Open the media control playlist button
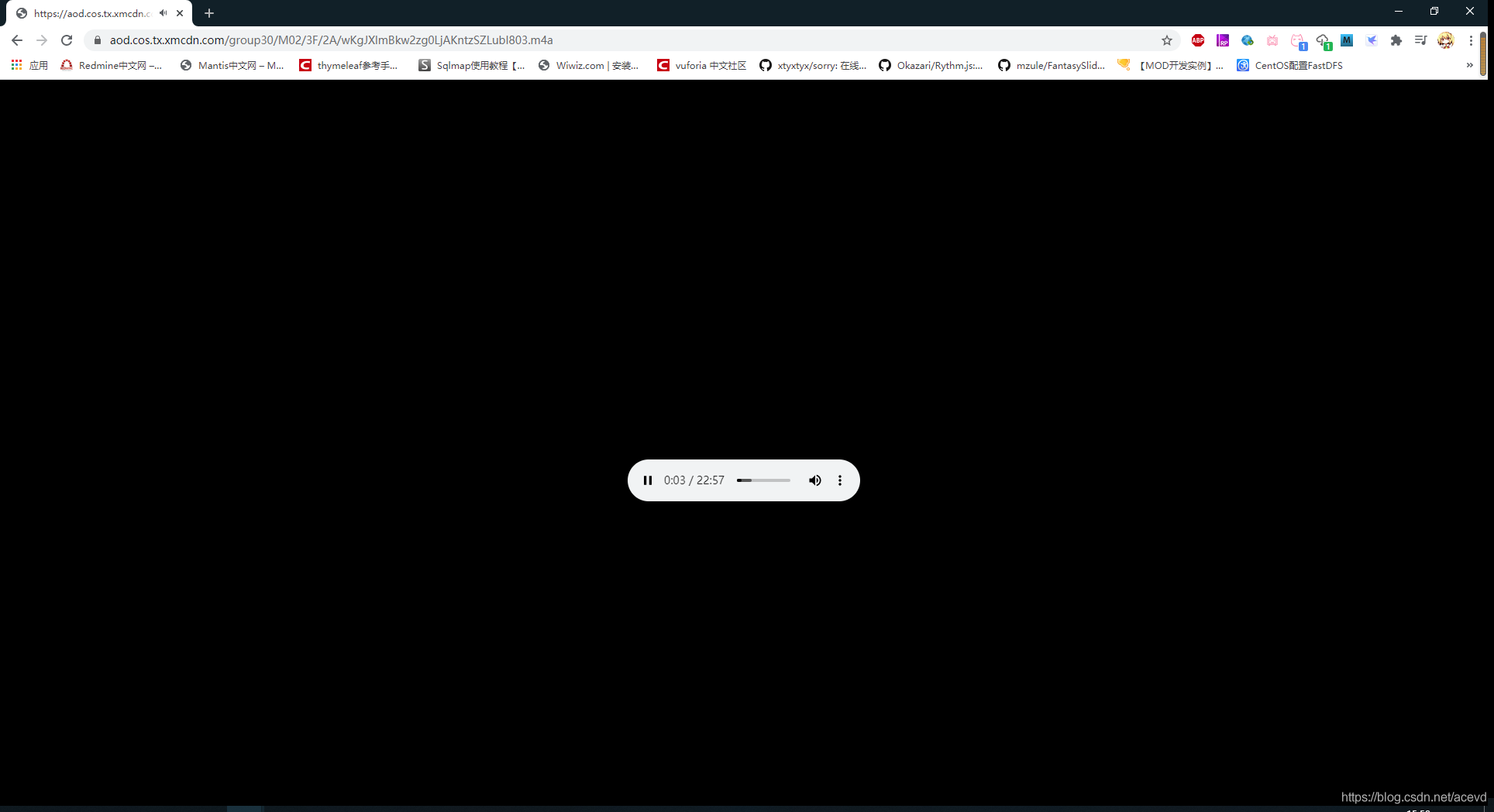Viewport: 1494px width, 812px height. pos(1420,40)
